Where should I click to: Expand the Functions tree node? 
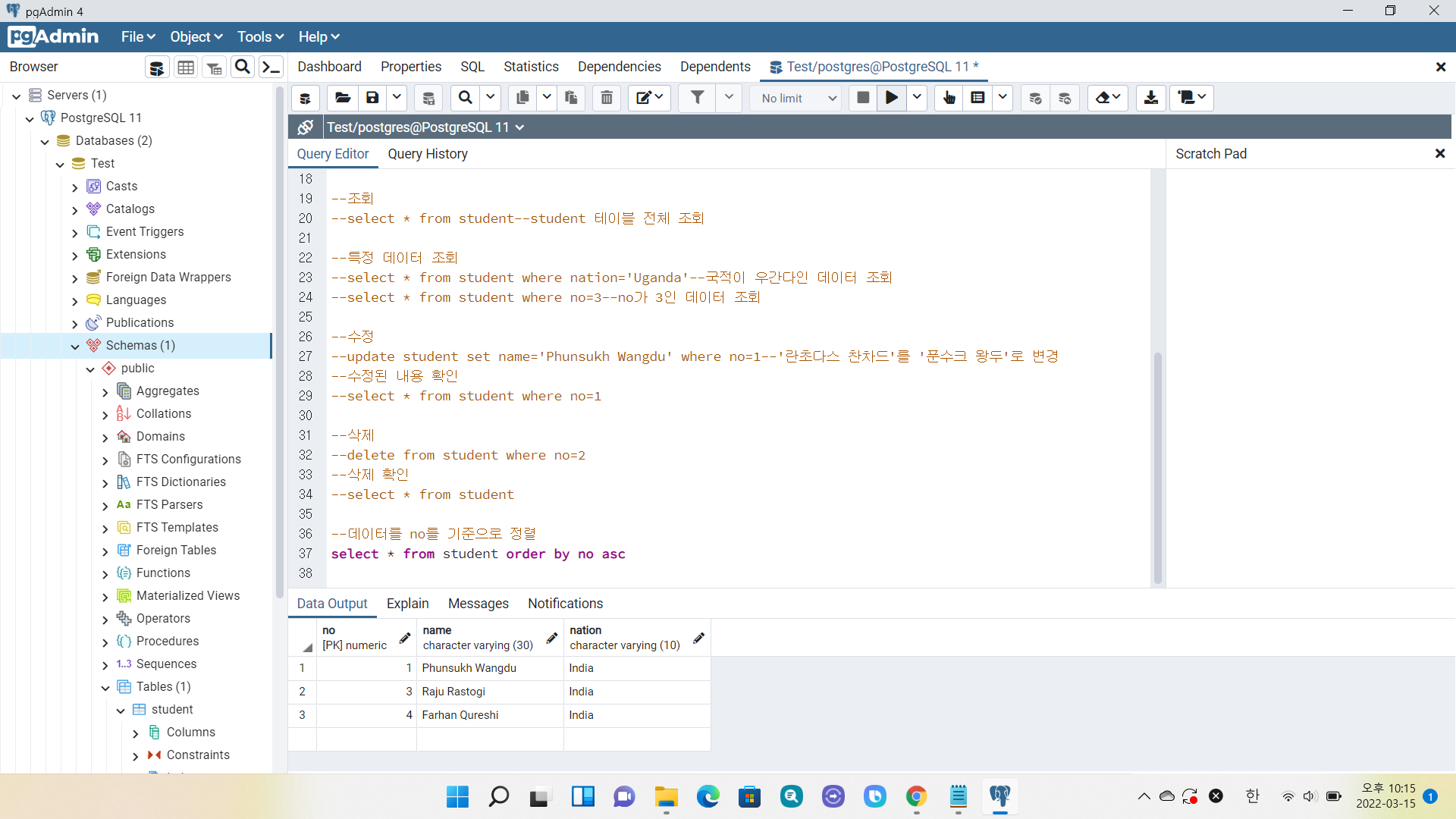coord(105,574)
